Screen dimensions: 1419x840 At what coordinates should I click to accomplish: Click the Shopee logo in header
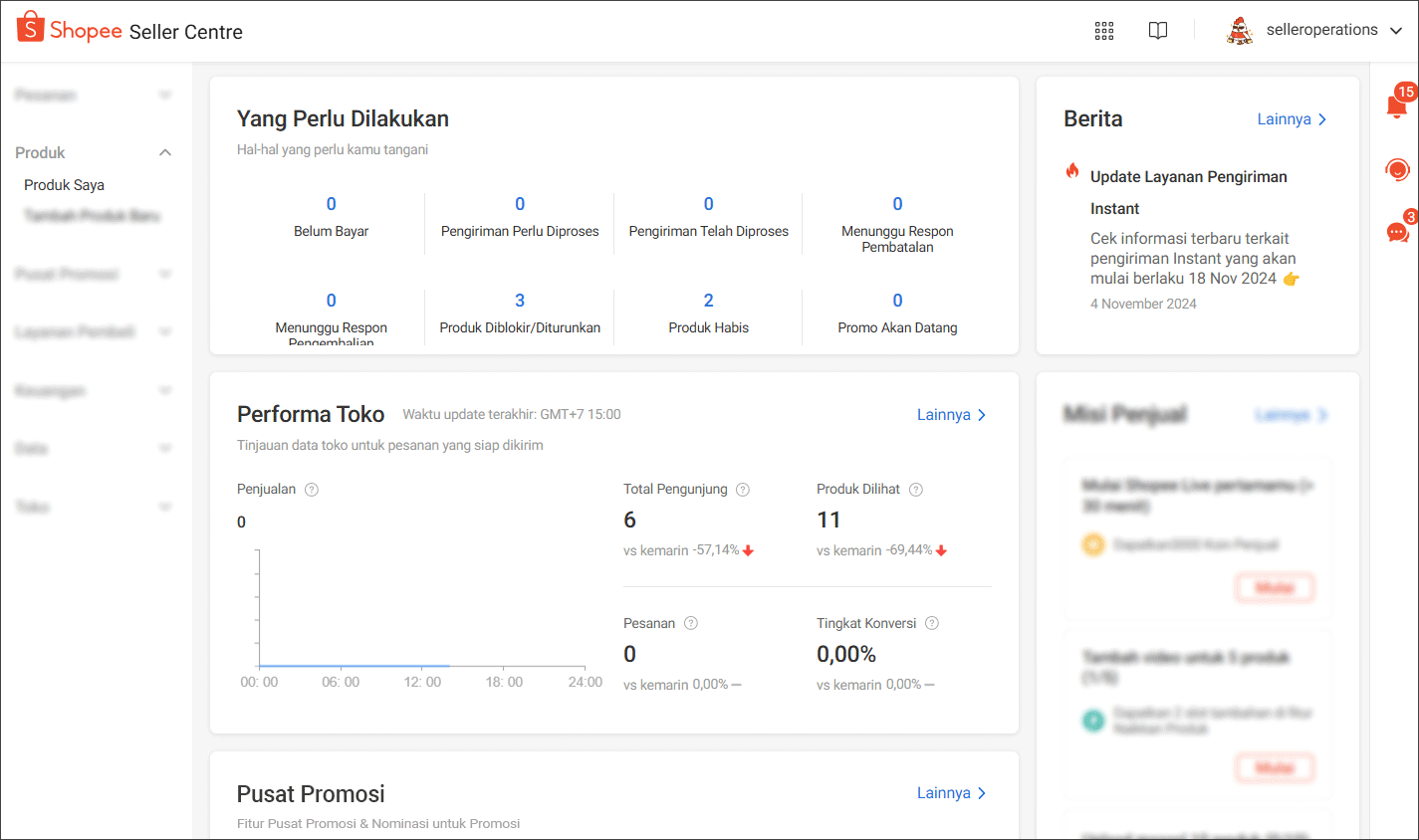click(70, 30)
